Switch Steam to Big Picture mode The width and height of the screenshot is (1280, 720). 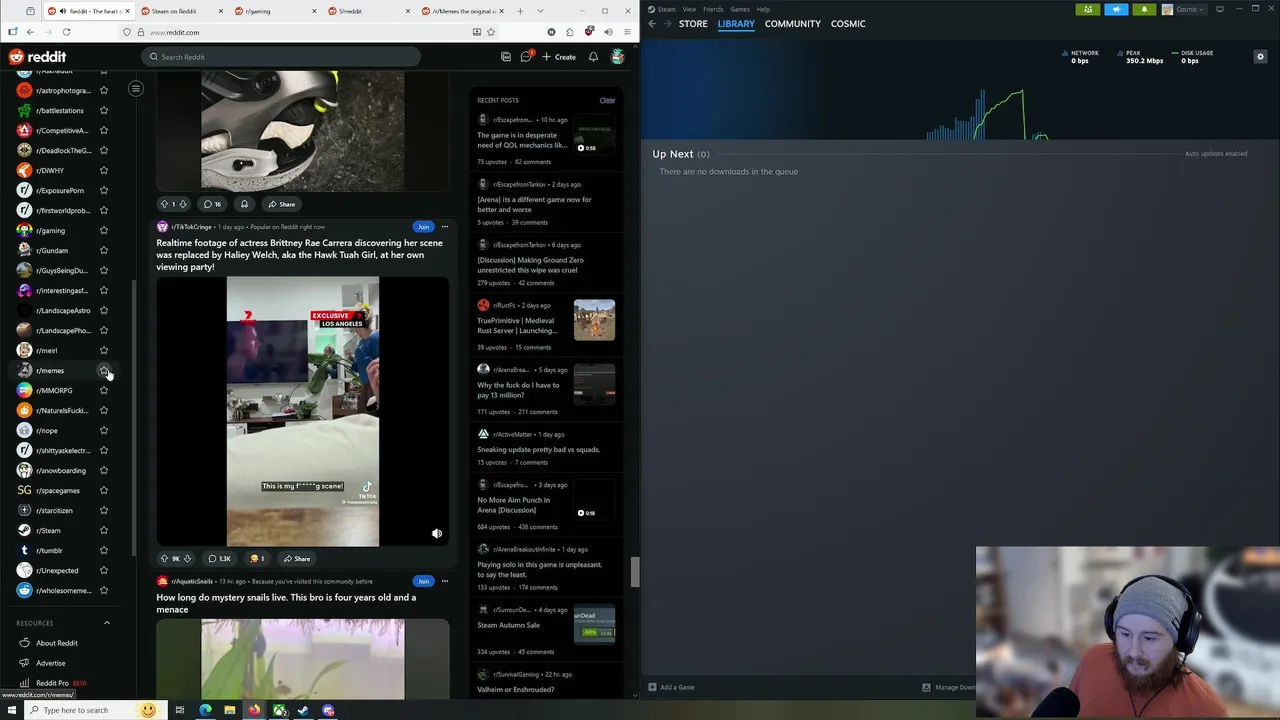tap(1219, 9)
